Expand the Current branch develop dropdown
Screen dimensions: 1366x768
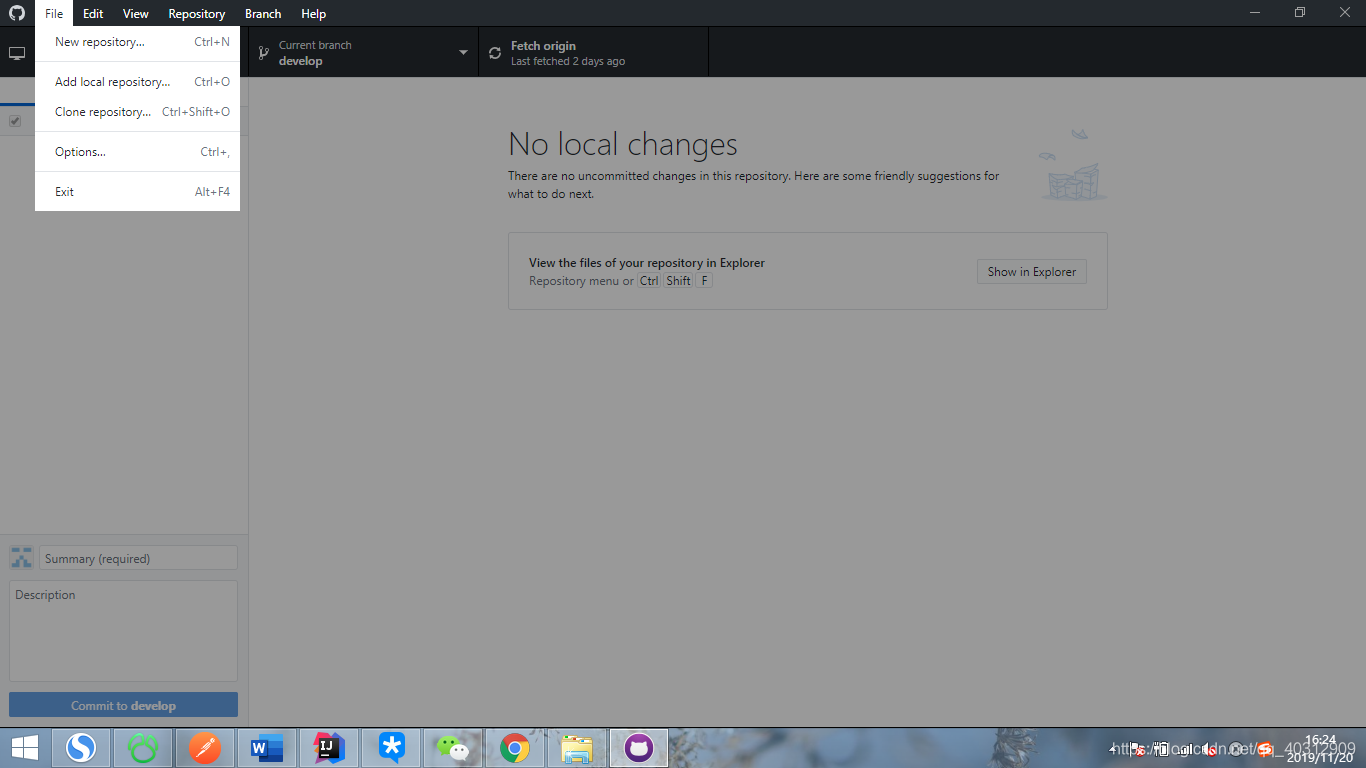tap(363, 53)
